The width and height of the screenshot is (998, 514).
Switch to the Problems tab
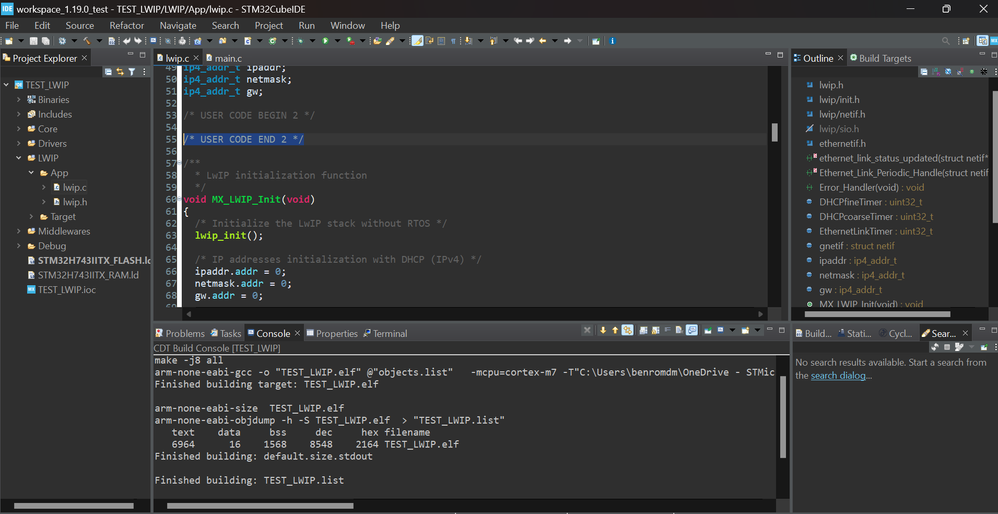point(184,333)
